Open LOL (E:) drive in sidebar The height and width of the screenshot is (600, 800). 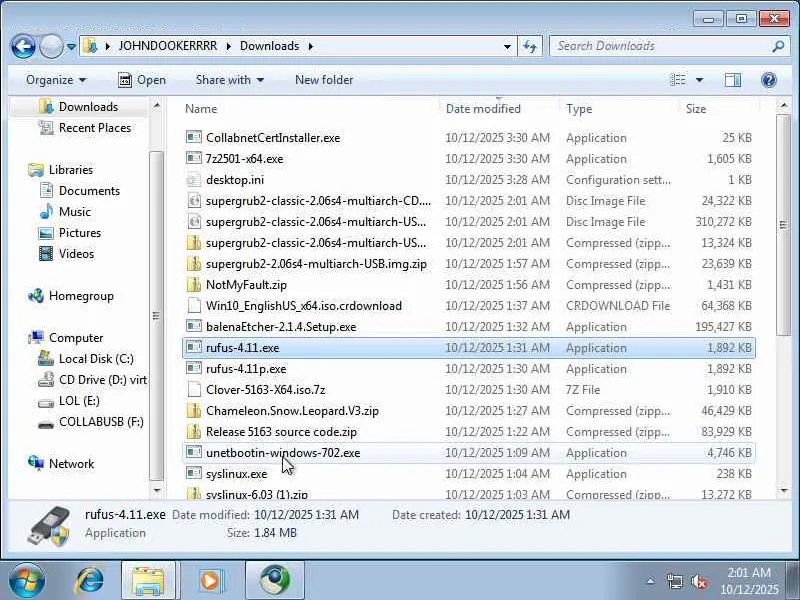79,401
